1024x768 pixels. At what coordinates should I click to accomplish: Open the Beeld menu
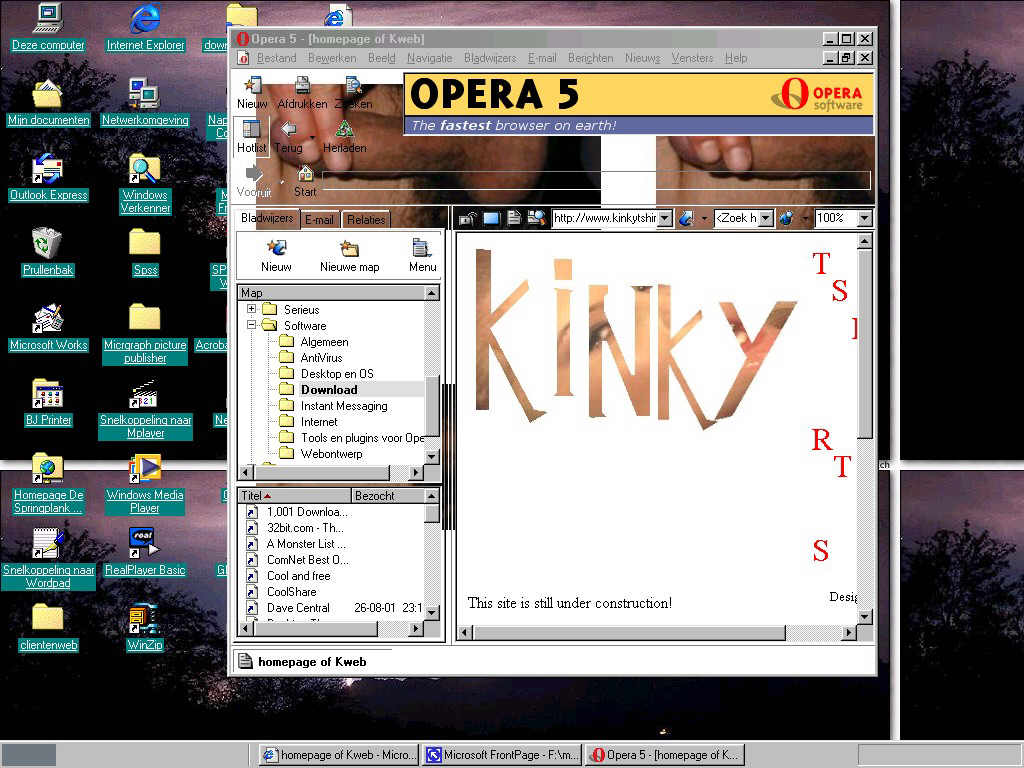(x=381, y=58)
